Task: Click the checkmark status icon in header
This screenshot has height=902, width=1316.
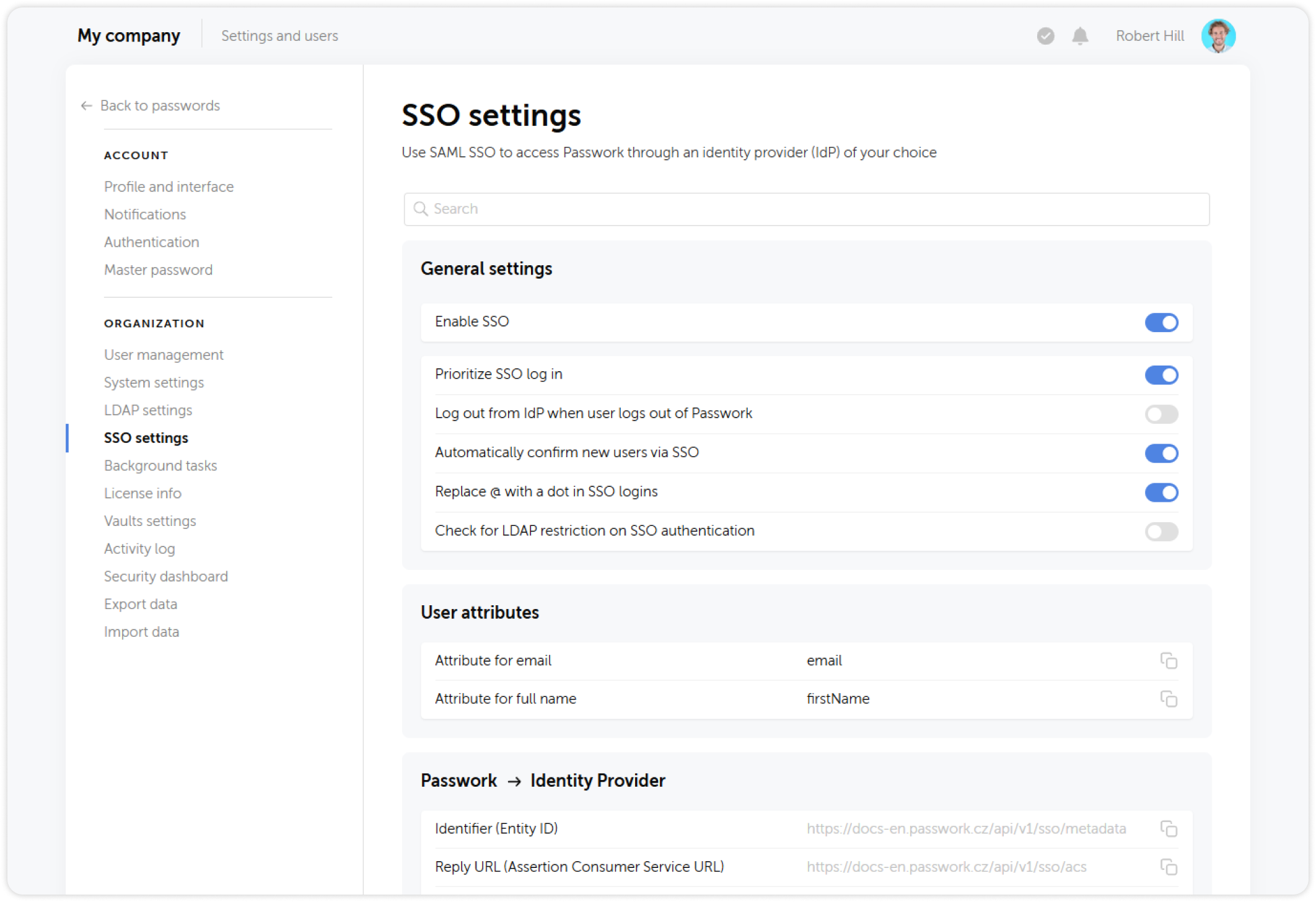Action: pyautogui.click(x=1045, y=37)
